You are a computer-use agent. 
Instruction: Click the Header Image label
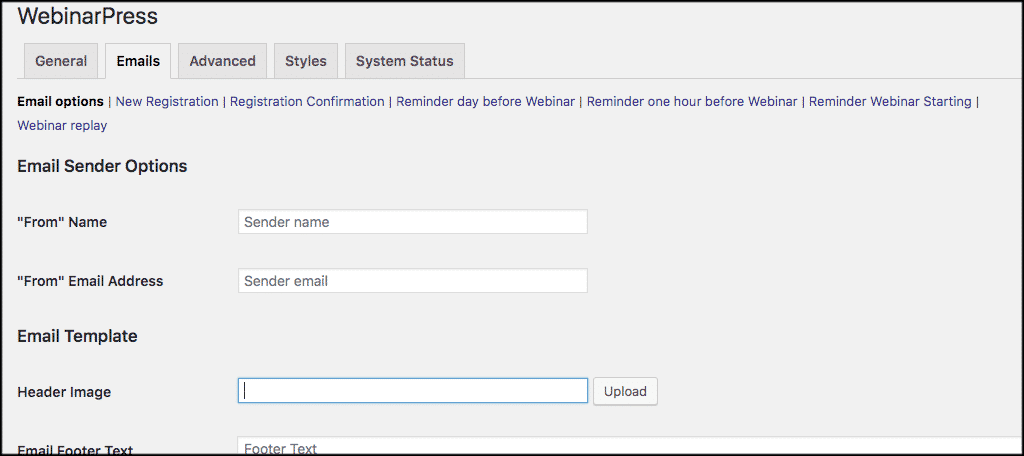(64, 392)
